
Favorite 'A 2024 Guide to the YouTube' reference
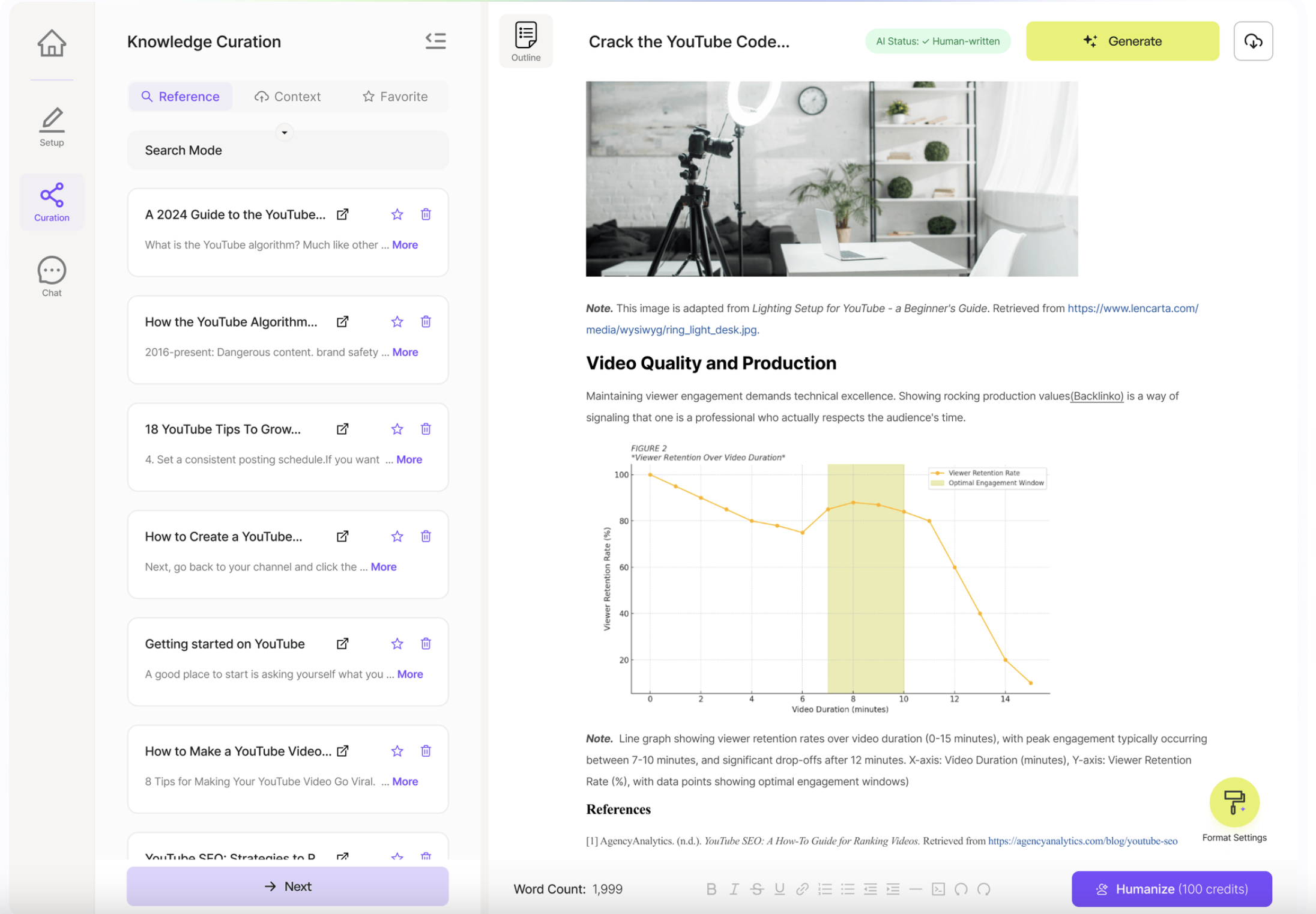[397, 214]
